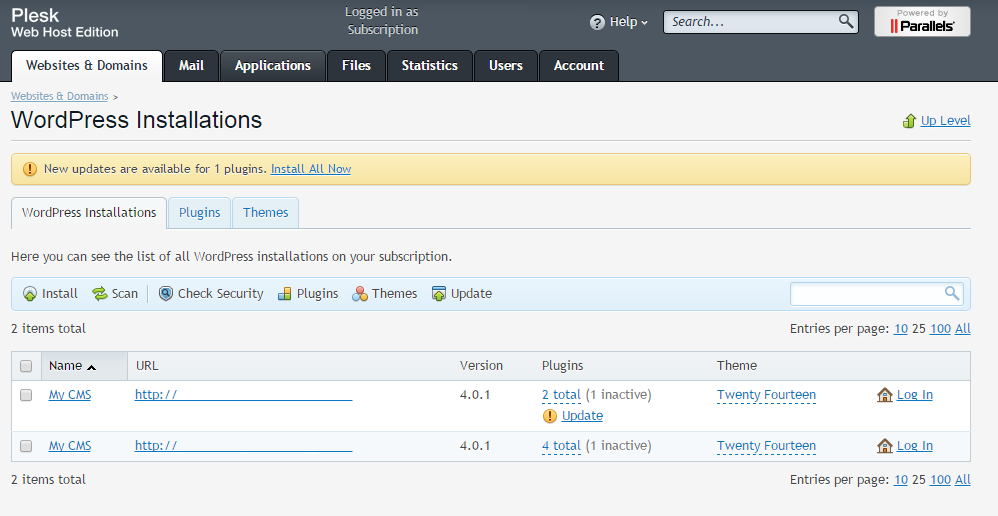Open the Files tab

click(356, 66)
